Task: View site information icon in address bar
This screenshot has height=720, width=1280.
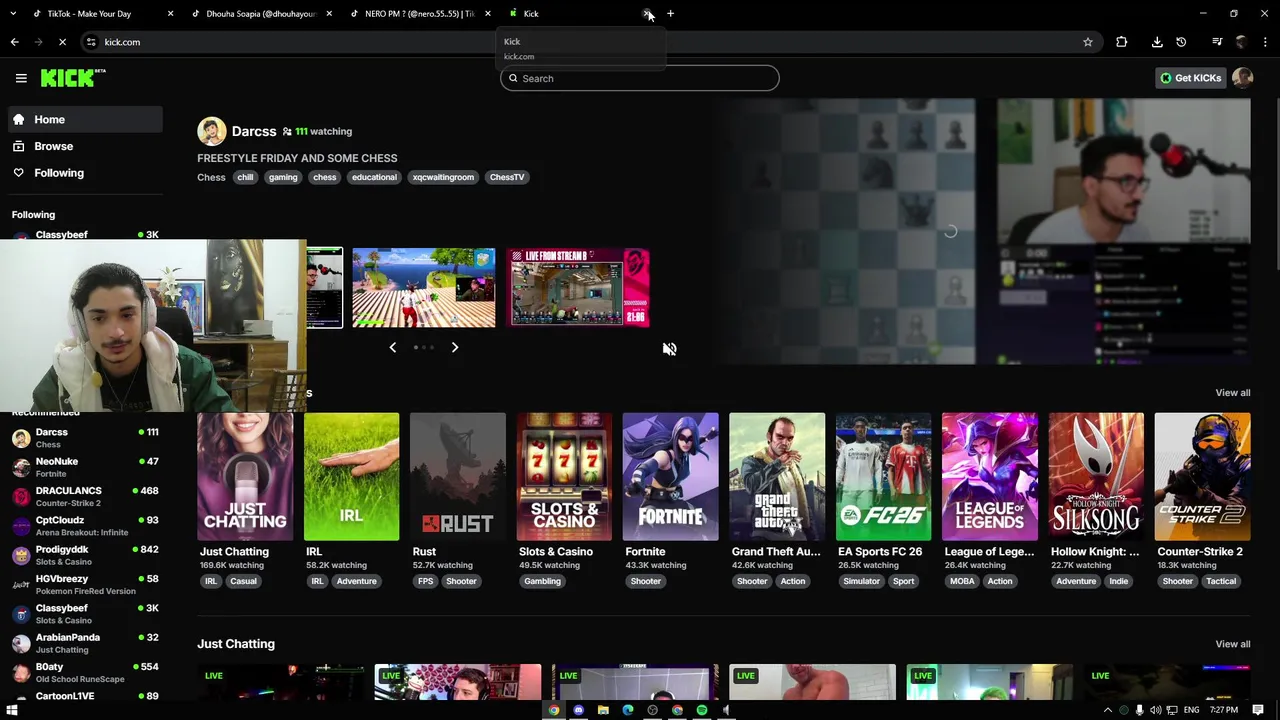Action: (x=91, y=42)
